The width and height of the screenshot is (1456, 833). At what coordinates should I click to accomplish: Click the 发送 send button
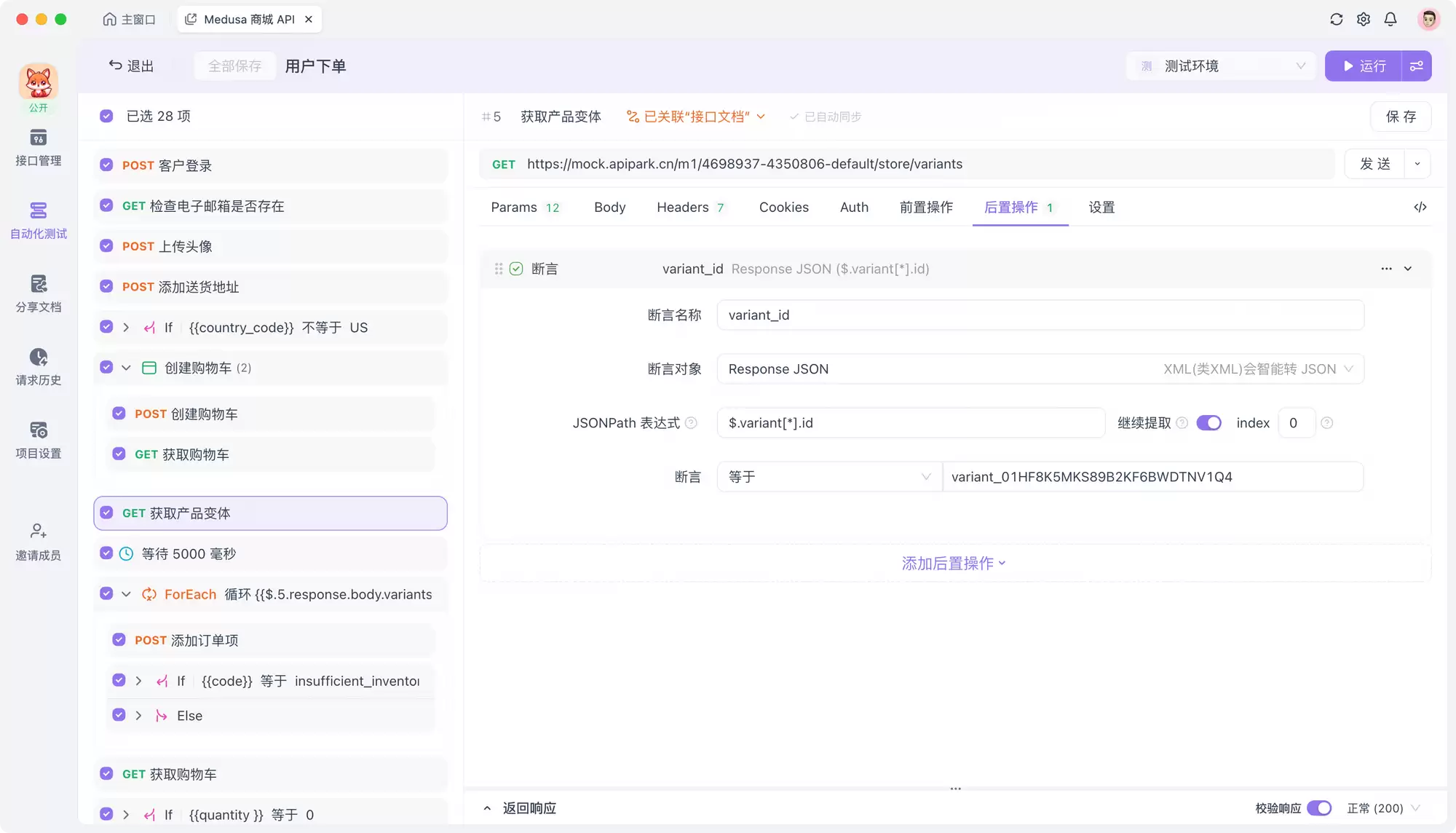[1374, 164]
